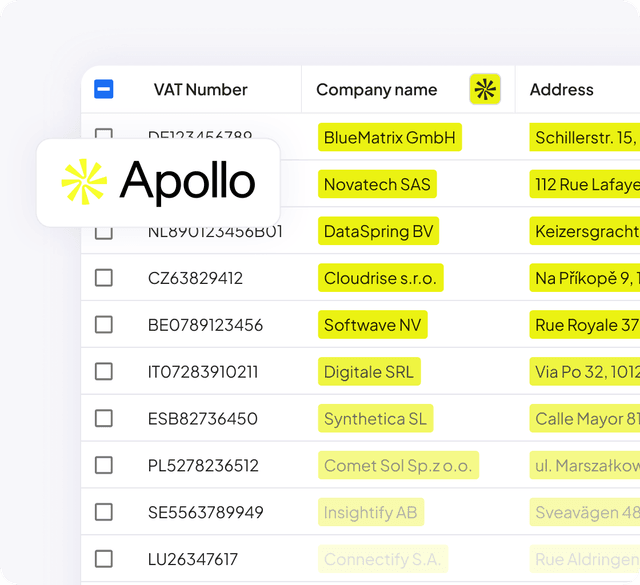Toggle the select-all checkbox in table header
The width and height of the screenshot is (640, 585).
click(x=104, y=89)
